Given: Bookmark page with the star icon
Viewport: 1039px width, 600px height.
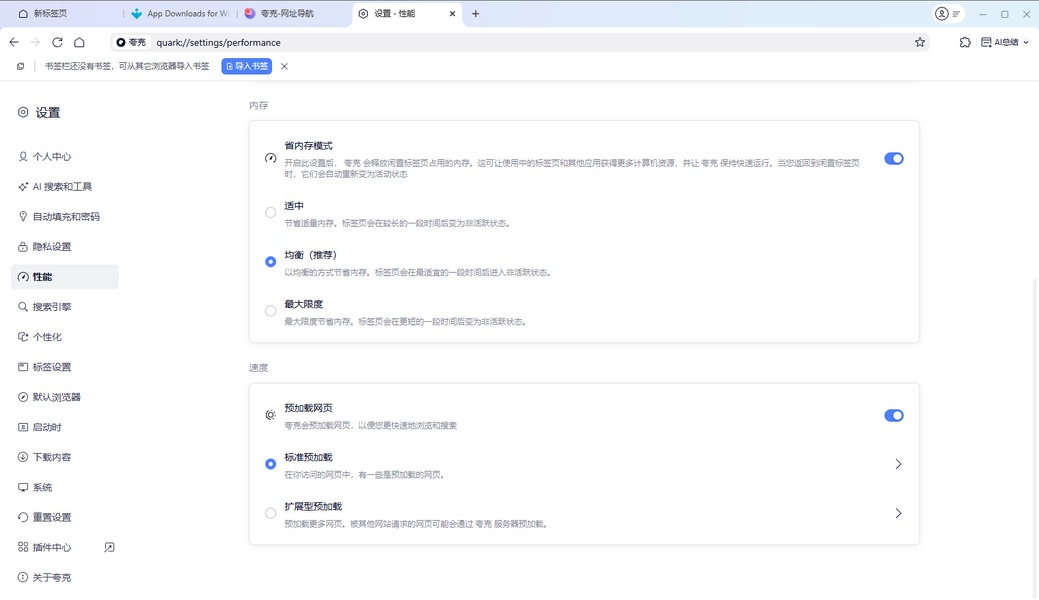Looking at the screenshot, I should tap(919, 42).
